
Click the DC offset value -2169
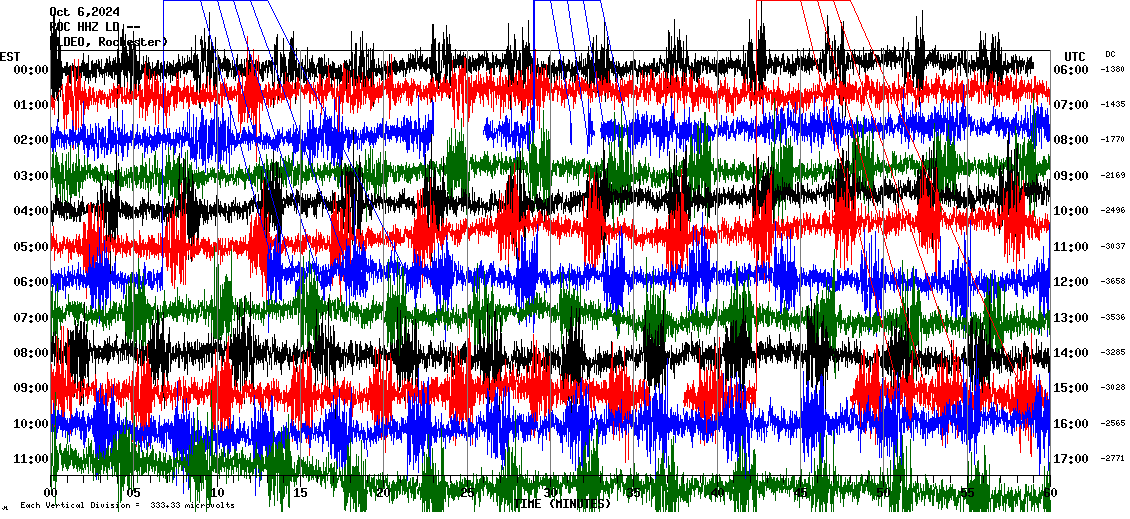[x=1113, y=175]
